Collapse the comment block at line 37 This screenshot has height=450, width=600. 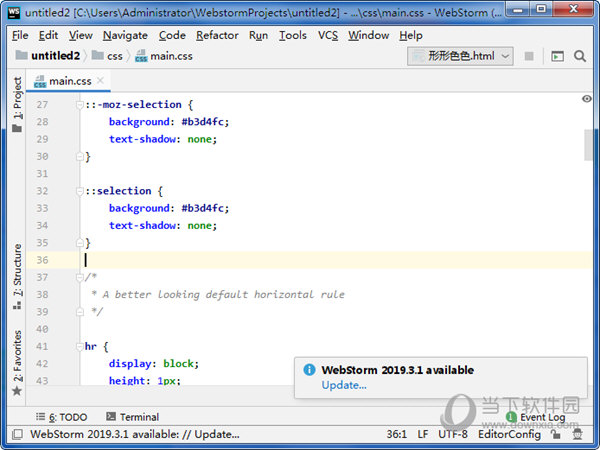[80, 277]
